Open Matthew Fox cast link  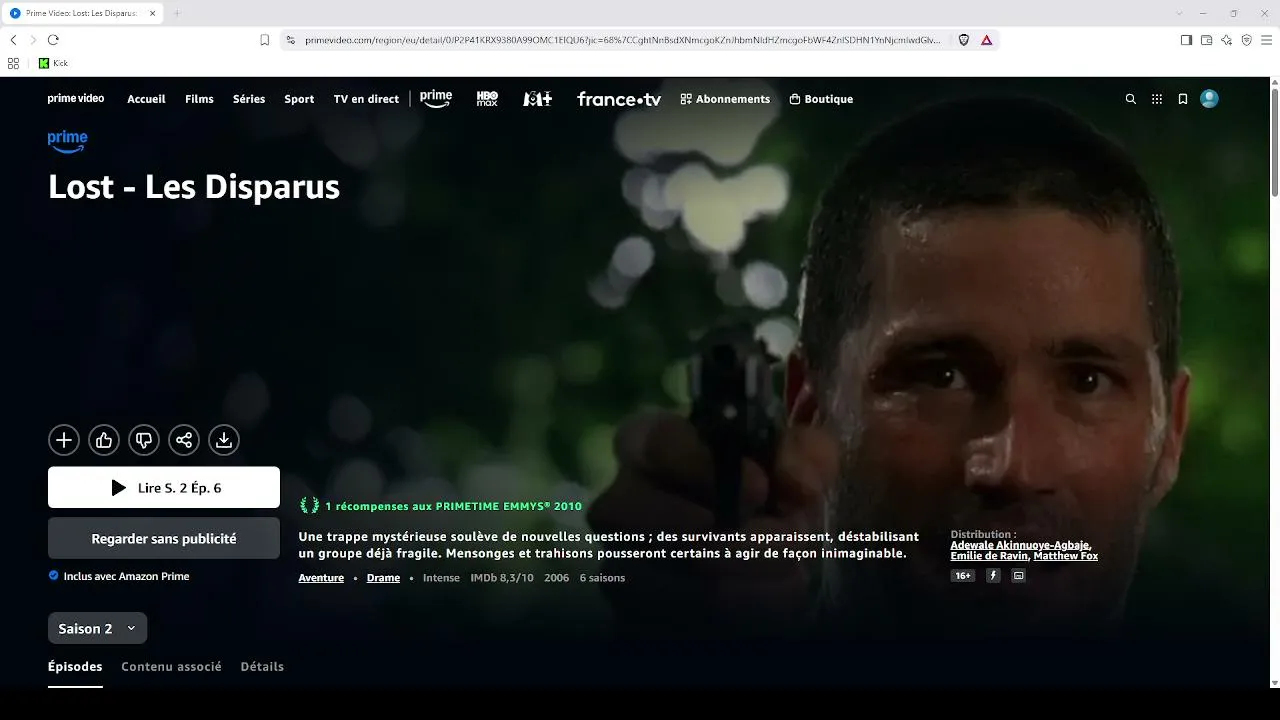point(1066,556)
